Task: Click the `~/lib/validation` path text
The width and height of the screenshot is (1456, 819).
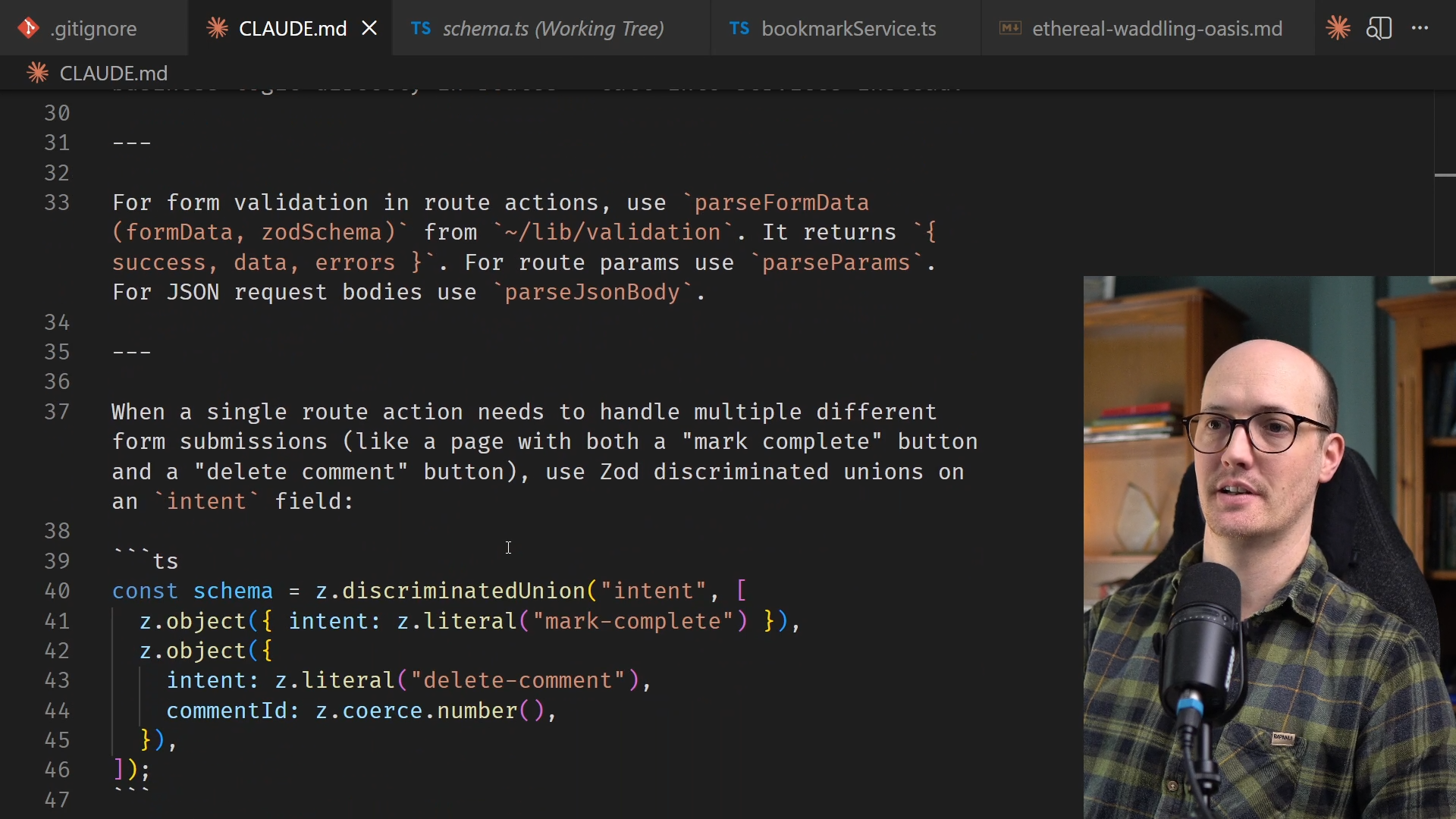Action: pos(613,232)
